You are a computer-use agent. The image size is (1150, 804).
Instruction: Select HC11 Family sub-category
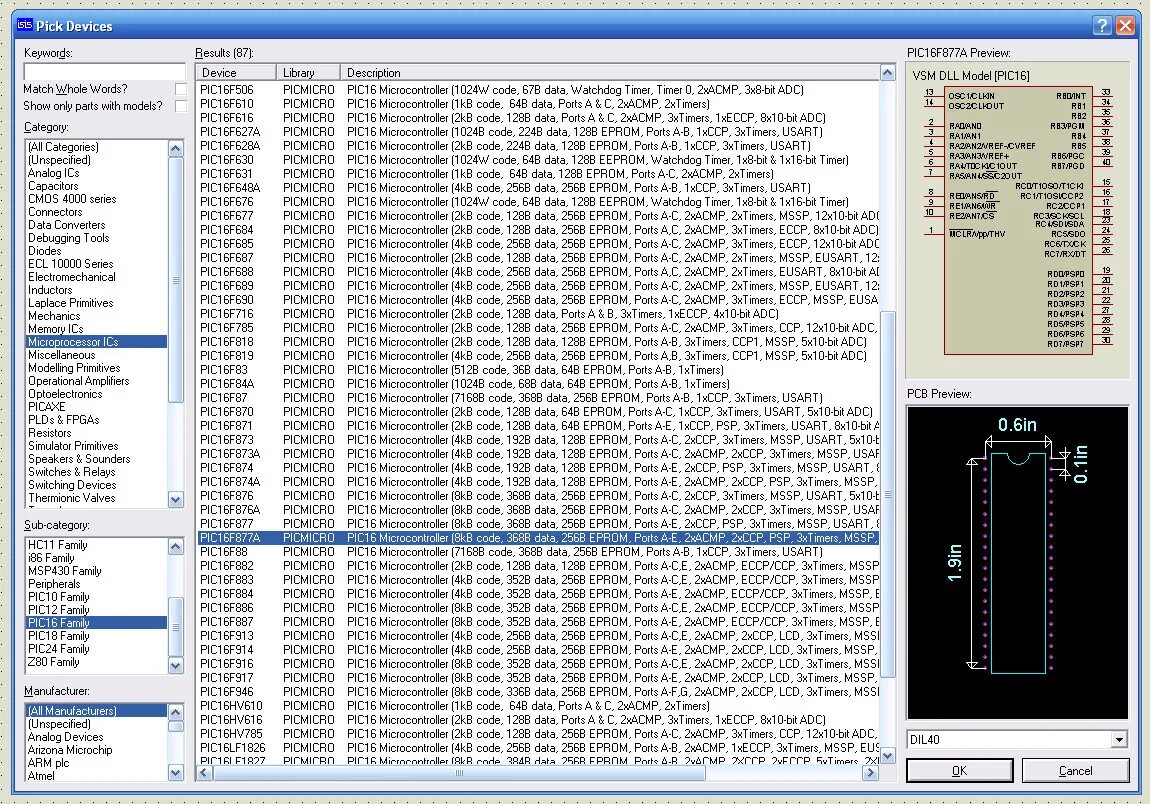96,545
